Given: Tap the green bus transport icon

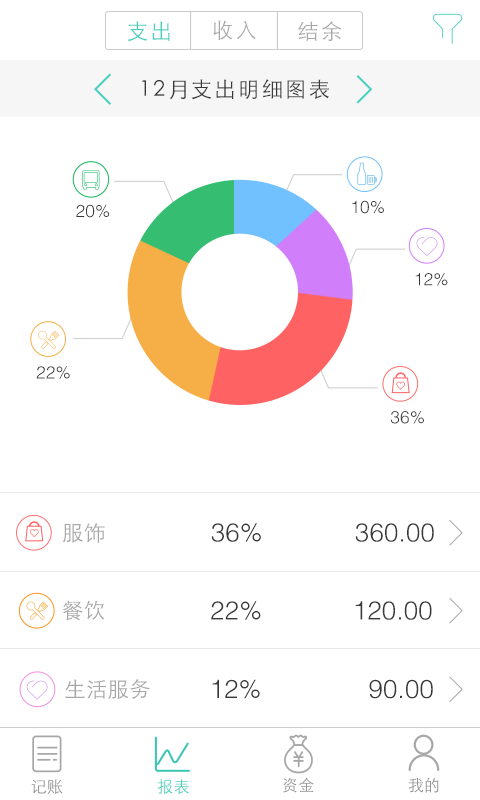Looking at the screenshot, I should [91, 180].
